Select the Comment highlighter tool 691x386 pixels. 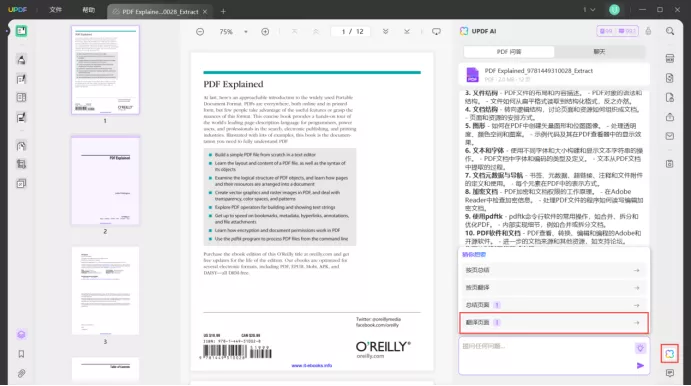[21, 59]
